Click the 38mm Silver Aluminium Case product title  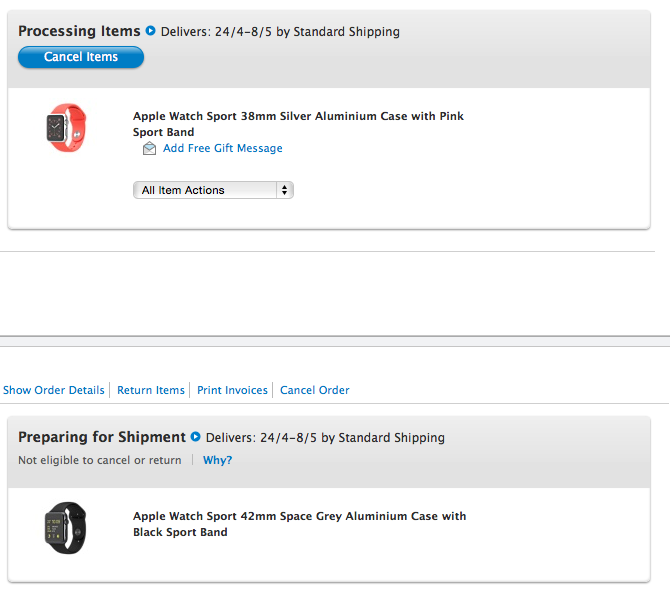pyautogui.click(x=298, y=124)
